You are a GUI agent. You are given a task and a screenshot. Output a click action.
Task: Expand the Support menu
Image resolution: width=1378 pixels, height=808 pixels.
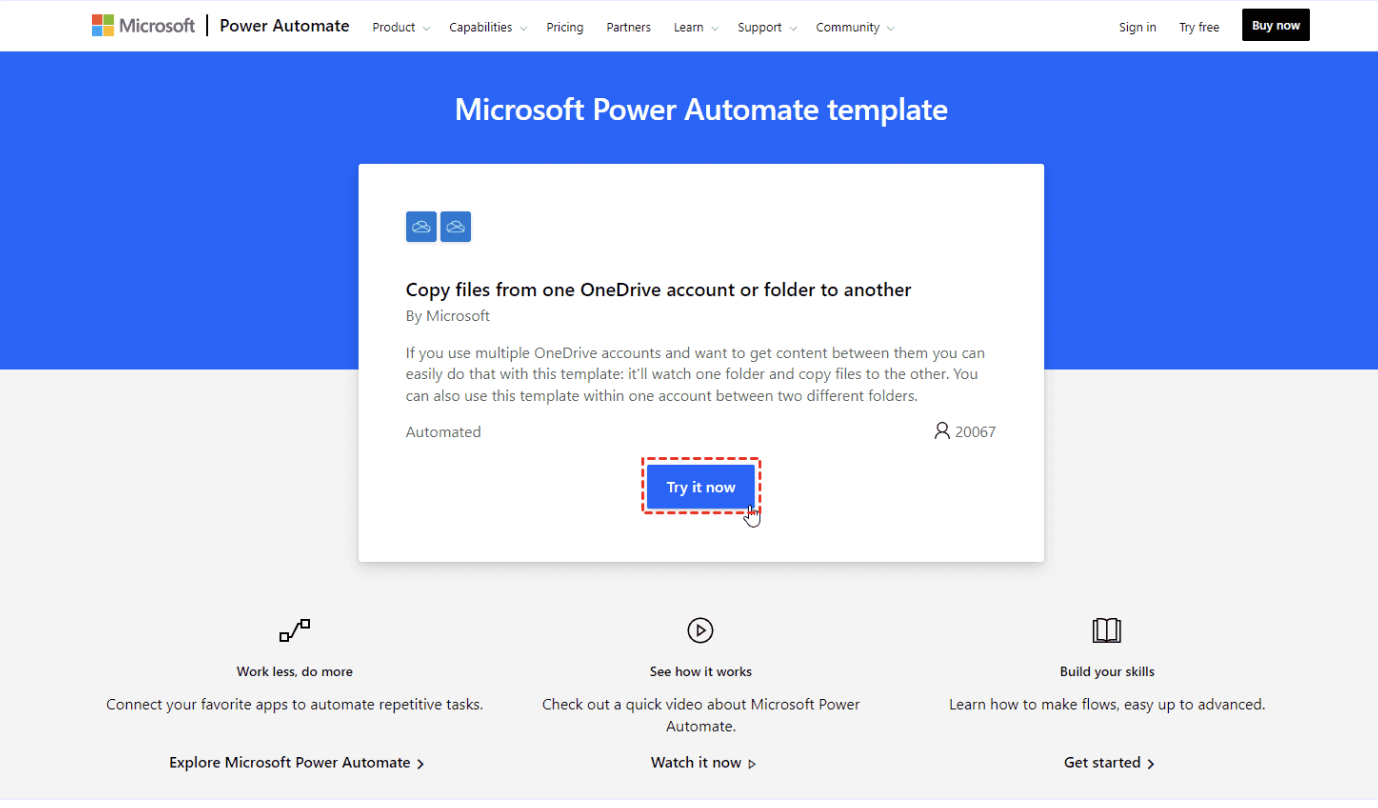click(767, 27)
